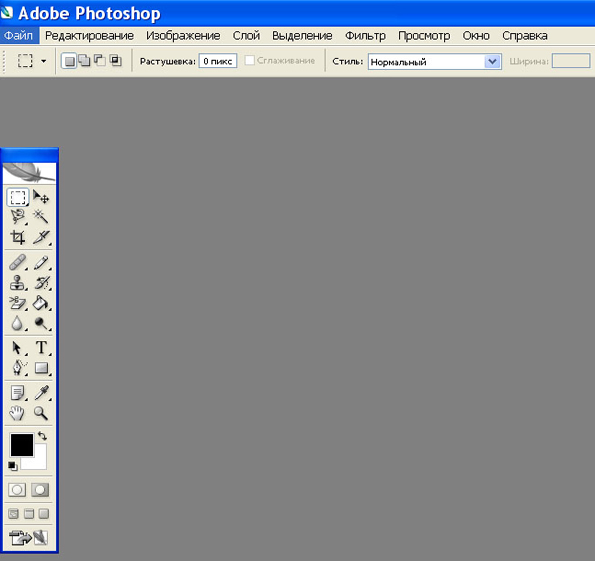Set selection mode to New selection
Image resolution: width=595 pixels, height=561 pixels.
[x=69, y=61]
